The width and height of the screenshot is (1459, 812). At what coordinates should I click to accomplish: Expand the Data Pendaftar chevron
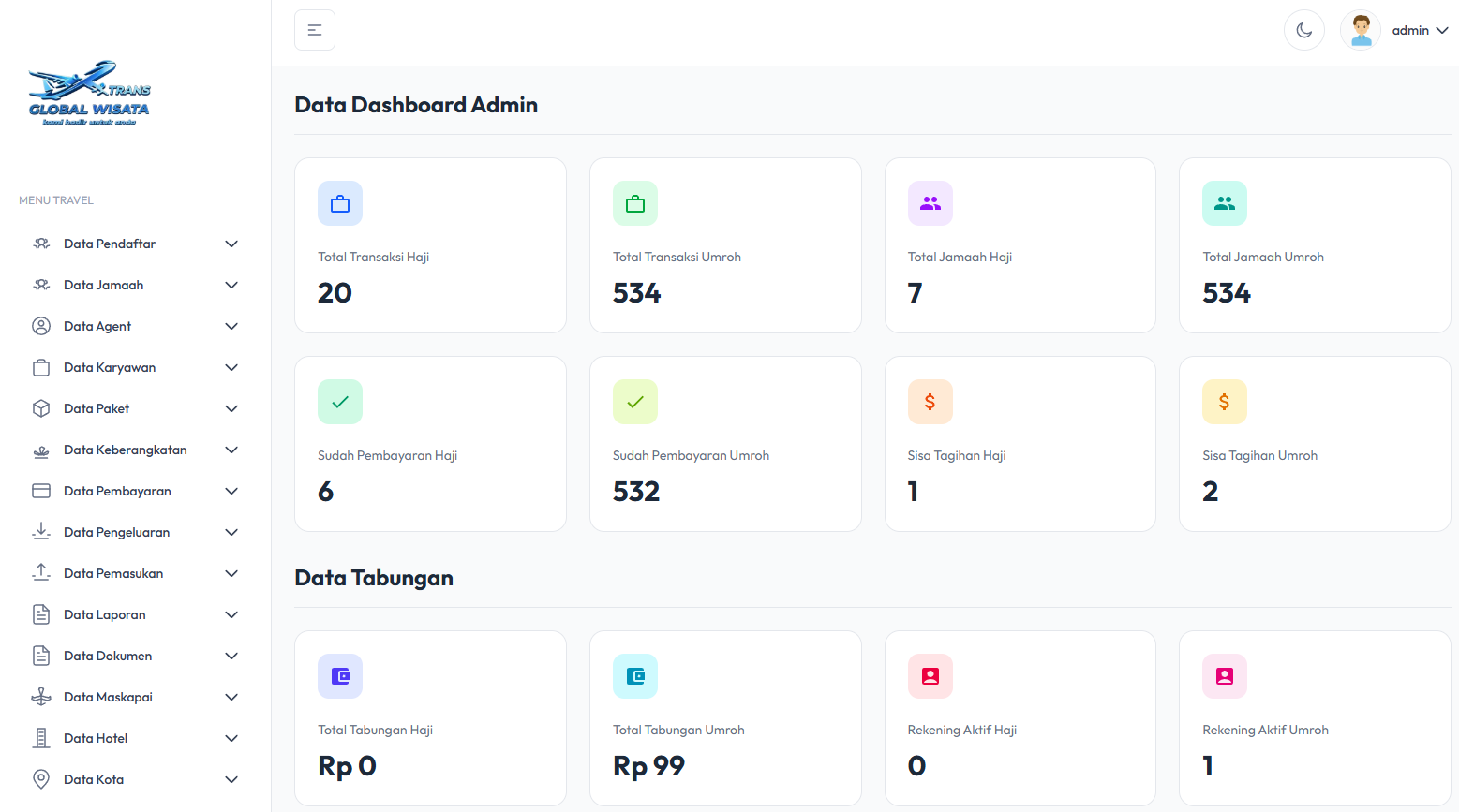click(x=231, y=244)
